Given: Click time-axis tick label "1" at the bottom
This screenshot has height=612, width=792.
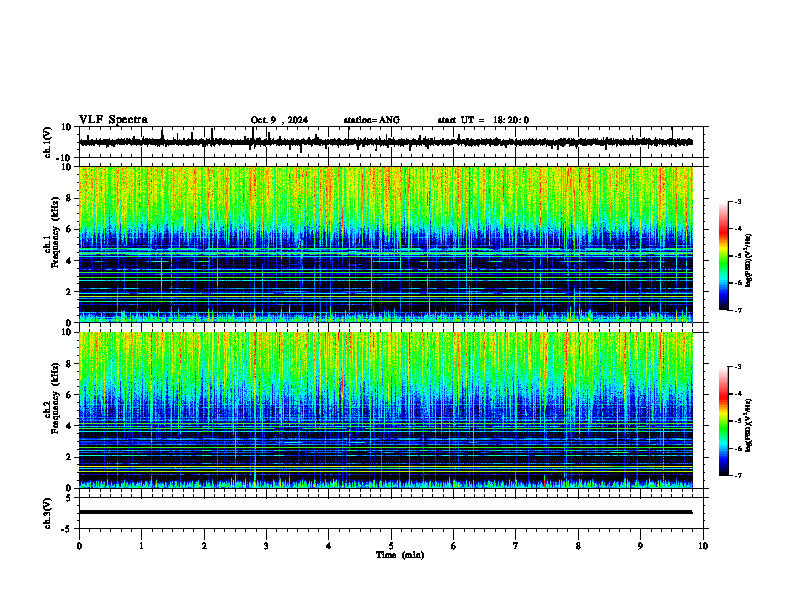Looking at the screenshot, I should (141, 546).
